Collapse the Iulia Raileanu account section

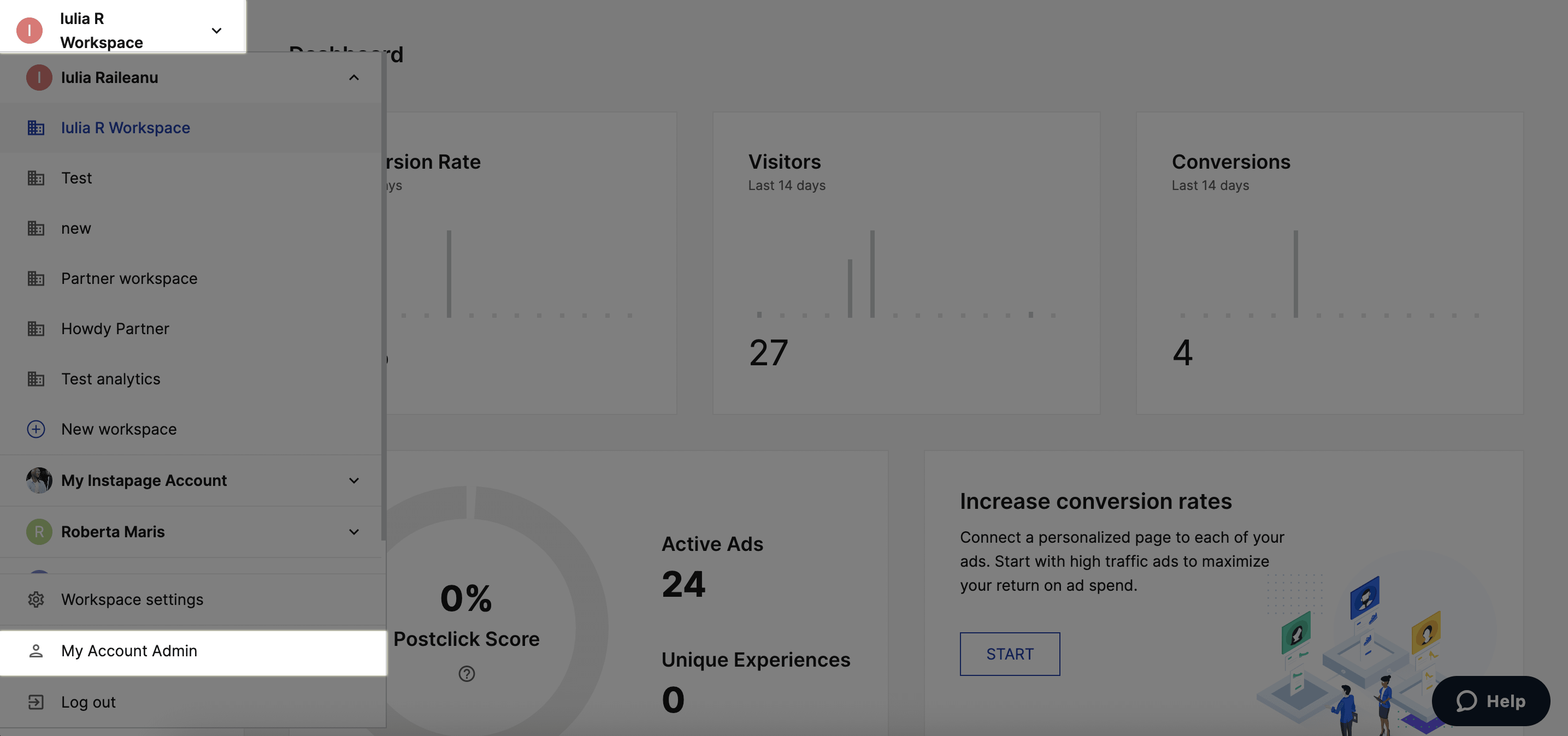coord(353,77)
